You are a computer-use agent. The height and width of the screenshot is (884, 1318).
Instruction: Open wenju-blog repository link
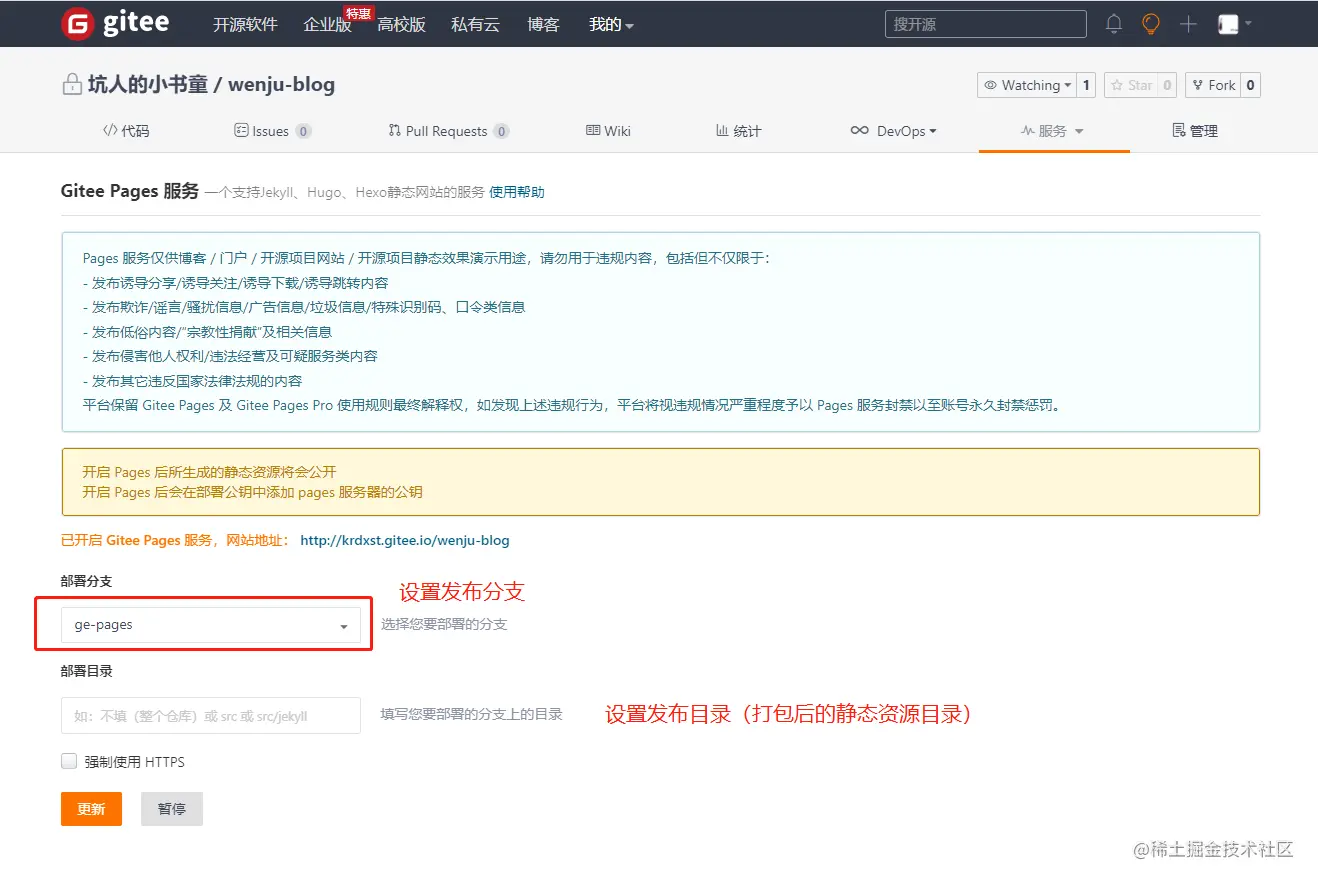click(281, 84)
